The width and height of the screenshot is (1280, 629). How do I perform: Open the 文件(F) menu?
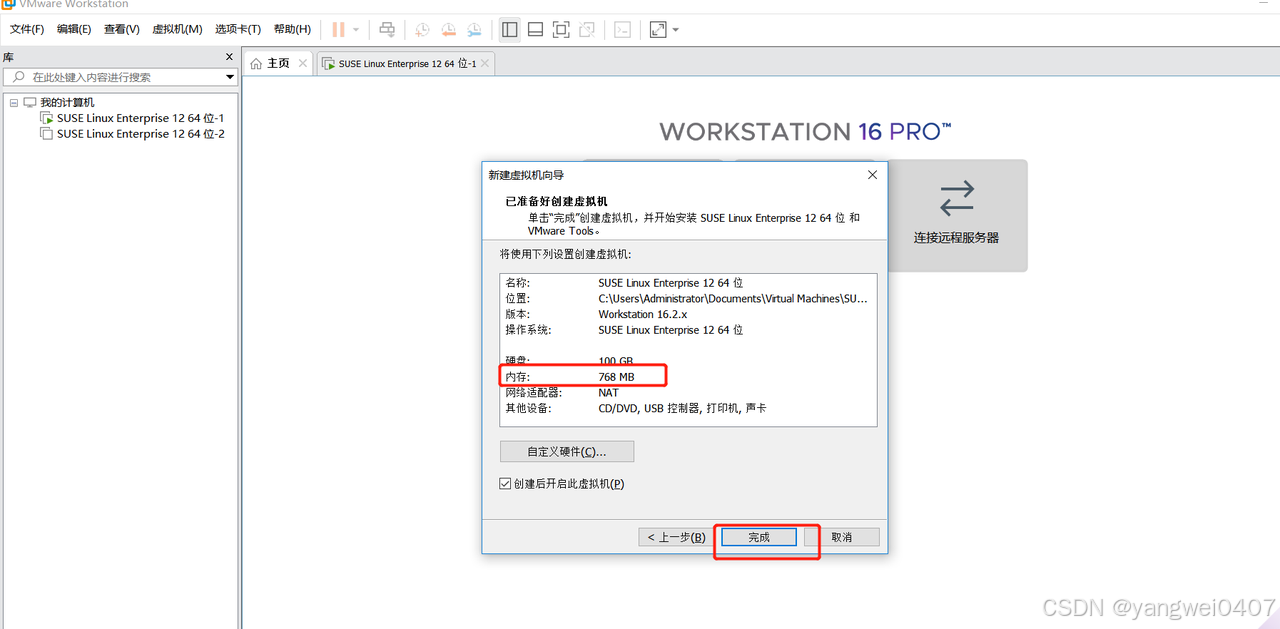[27, 29]
